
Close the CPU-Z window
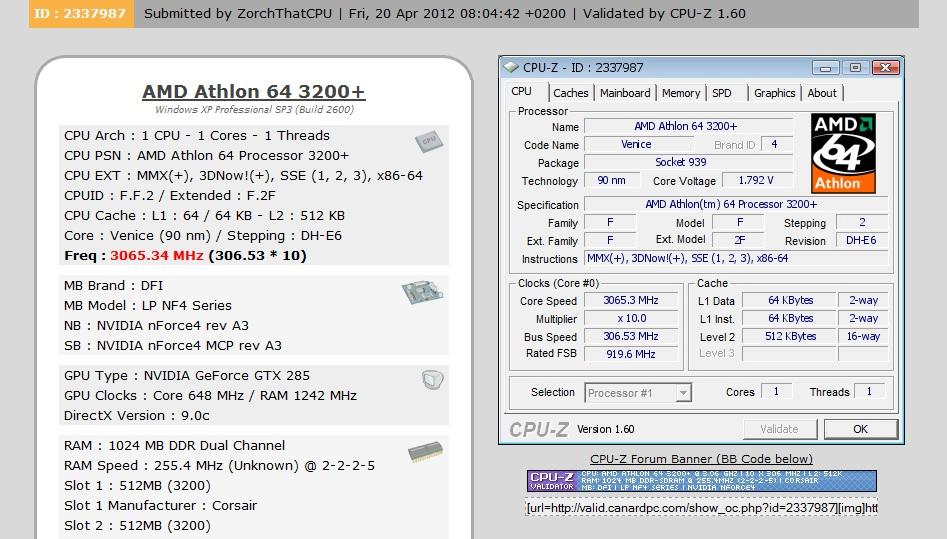pyautogui.click(x=885, y=67)
